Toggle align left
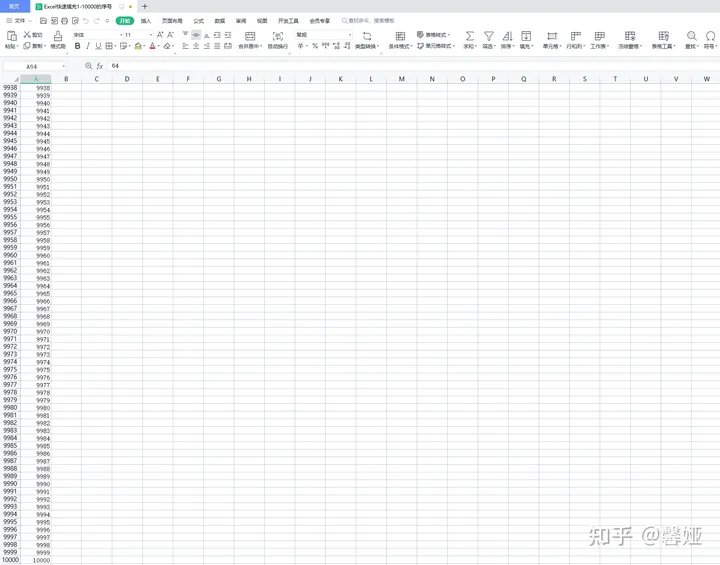Screen dimensions: 720x565 [x=186, y=46]
